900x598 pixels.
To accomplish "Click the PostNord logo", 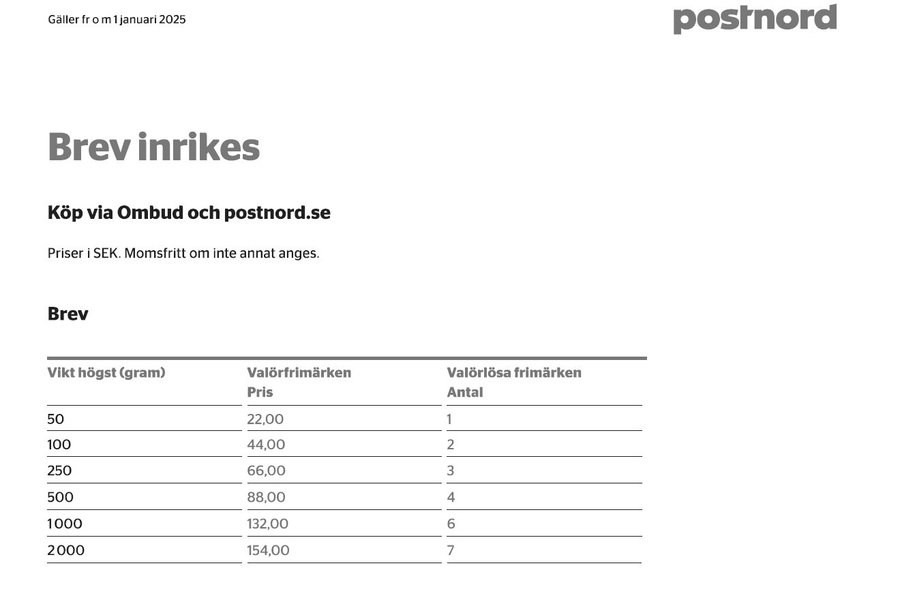I will coord(754,19).
